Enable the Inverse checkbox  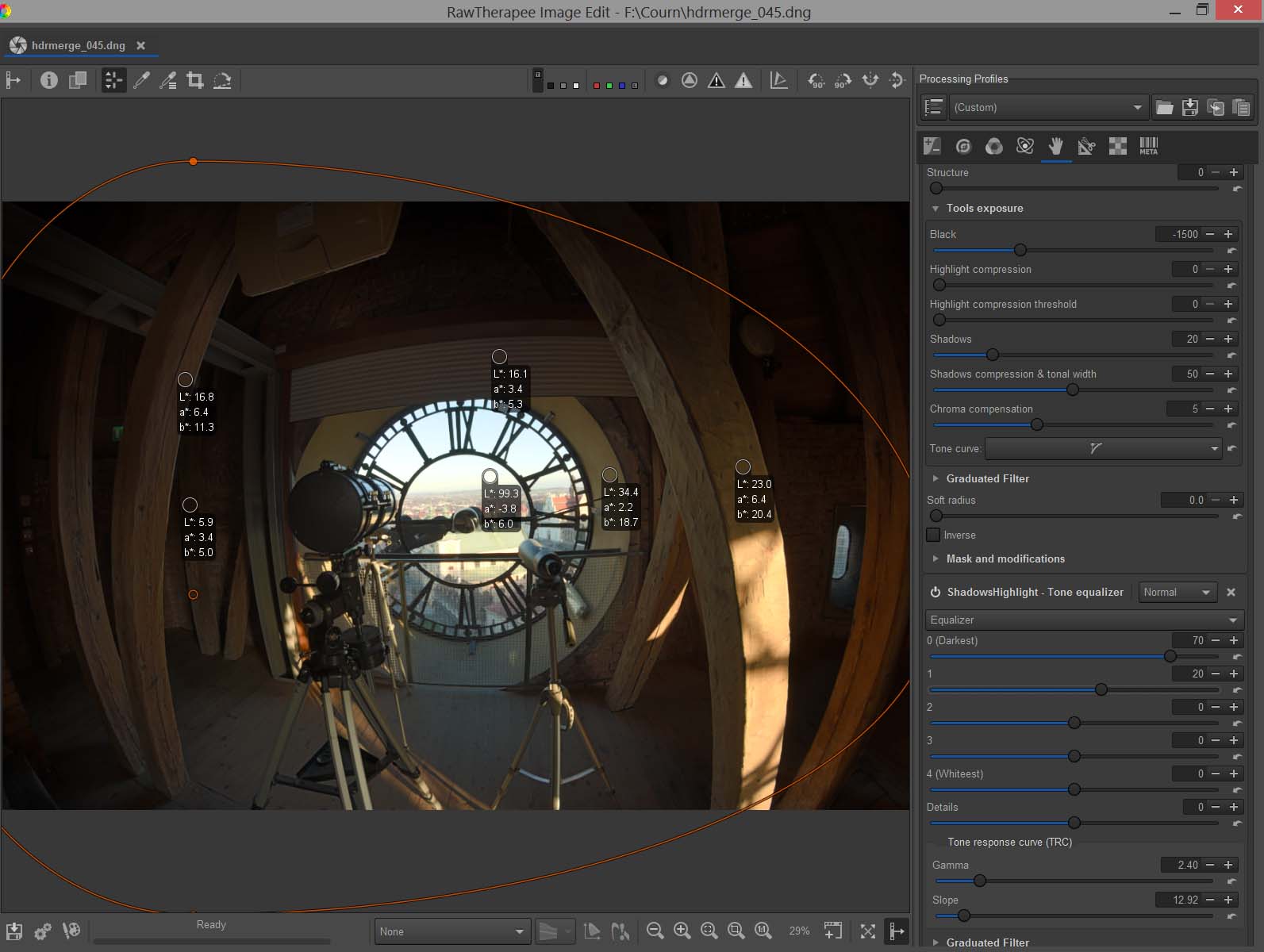point(934,535)
